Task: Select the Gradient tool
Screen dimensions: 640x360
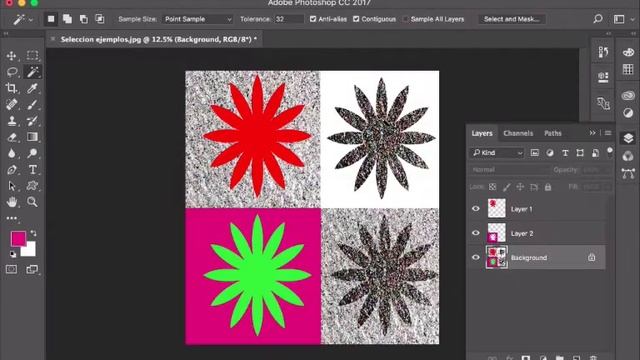Action: tap(32, 137)
